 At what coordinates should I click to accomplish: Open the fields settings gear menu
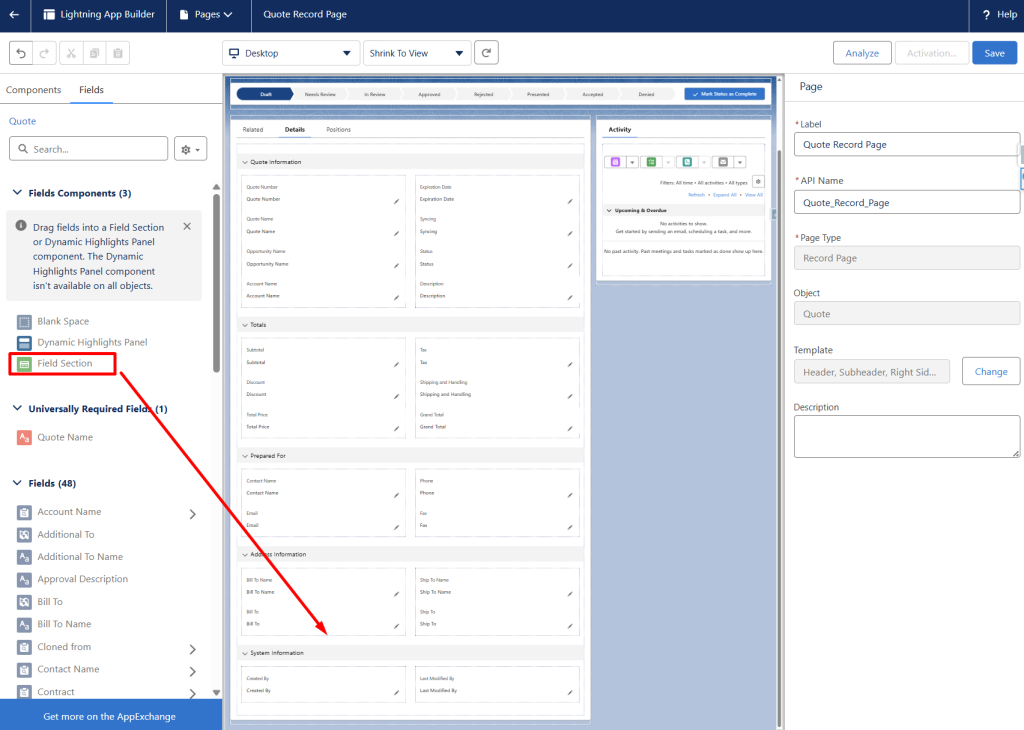click(191, 149)
